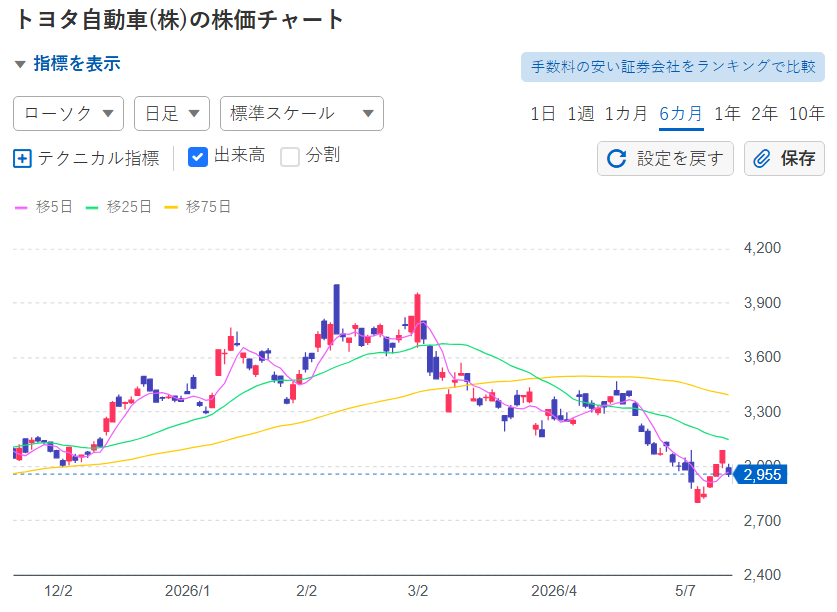Click the 2,700 price axis label
Image resolution: width=837 pixels, height=612 pixels.
click(762, 520)
